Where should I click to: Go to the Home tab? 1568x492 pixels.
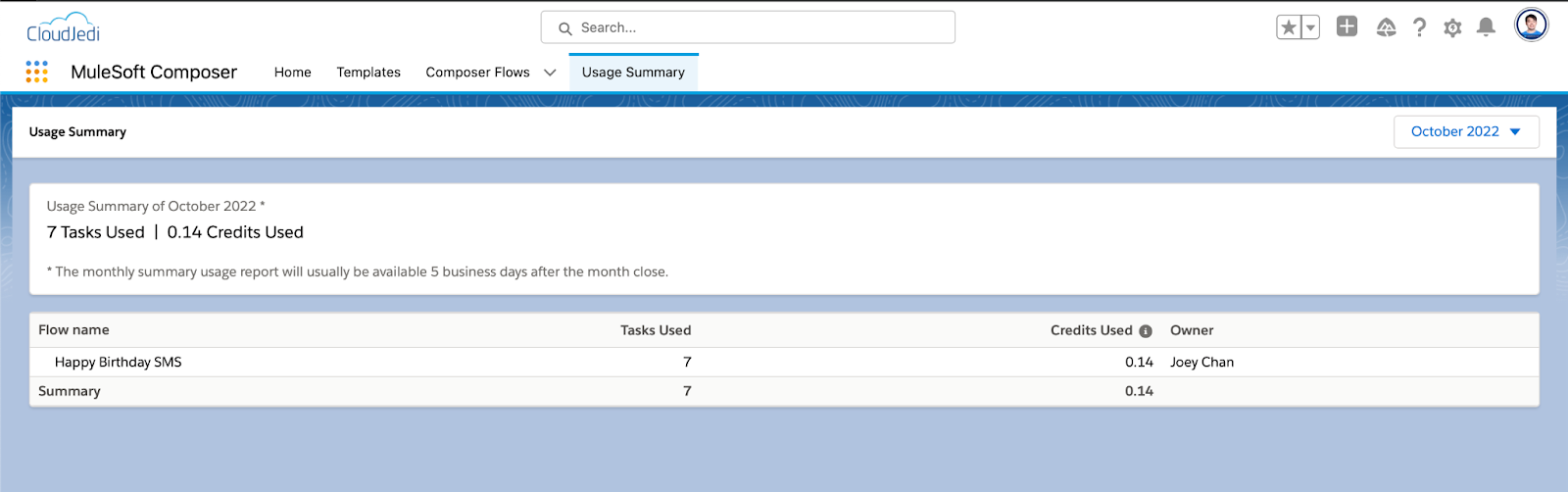(x=293, y=73)
